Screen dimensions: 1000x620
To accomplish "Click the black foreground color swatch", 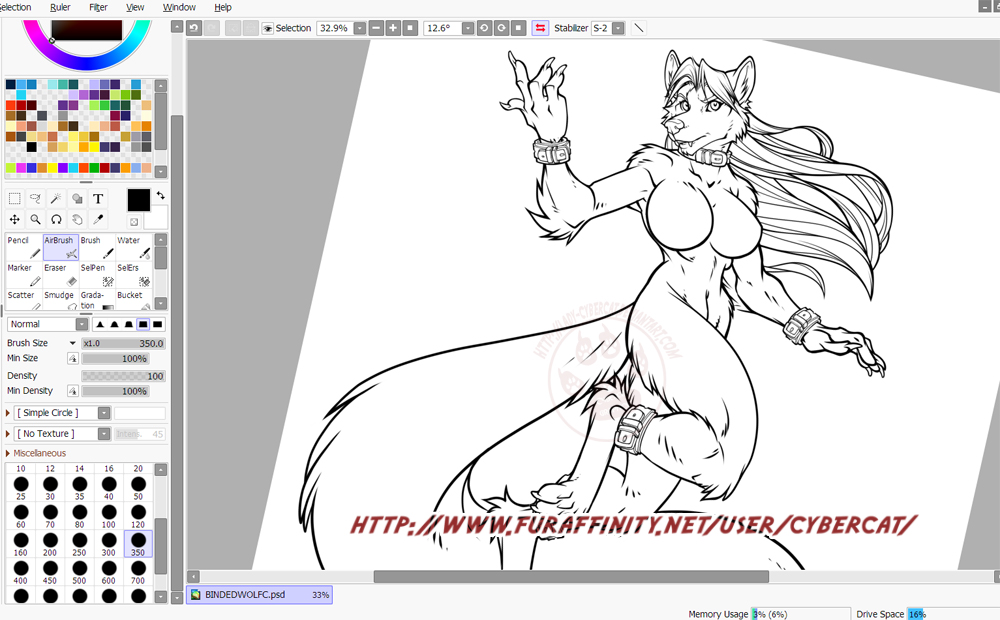I will point(138,200).
